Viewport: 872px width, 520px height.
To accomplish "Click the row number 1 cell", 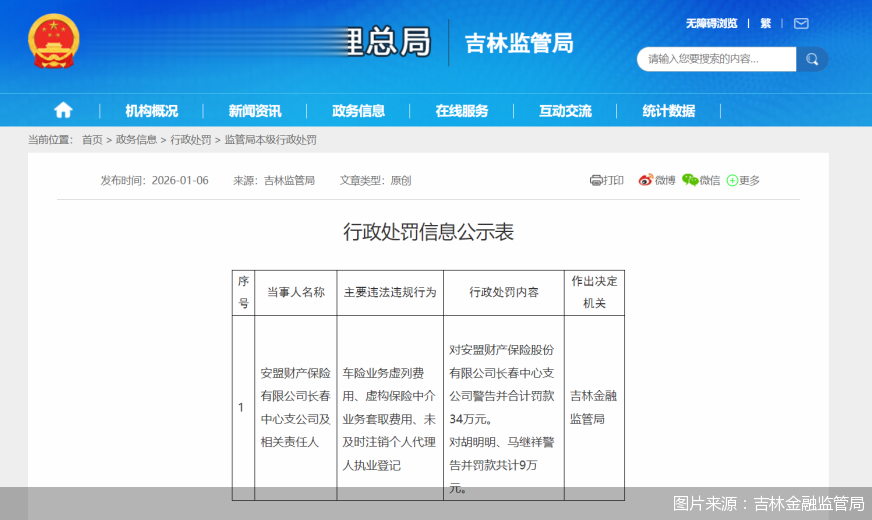I will click(x=244, y=407).
